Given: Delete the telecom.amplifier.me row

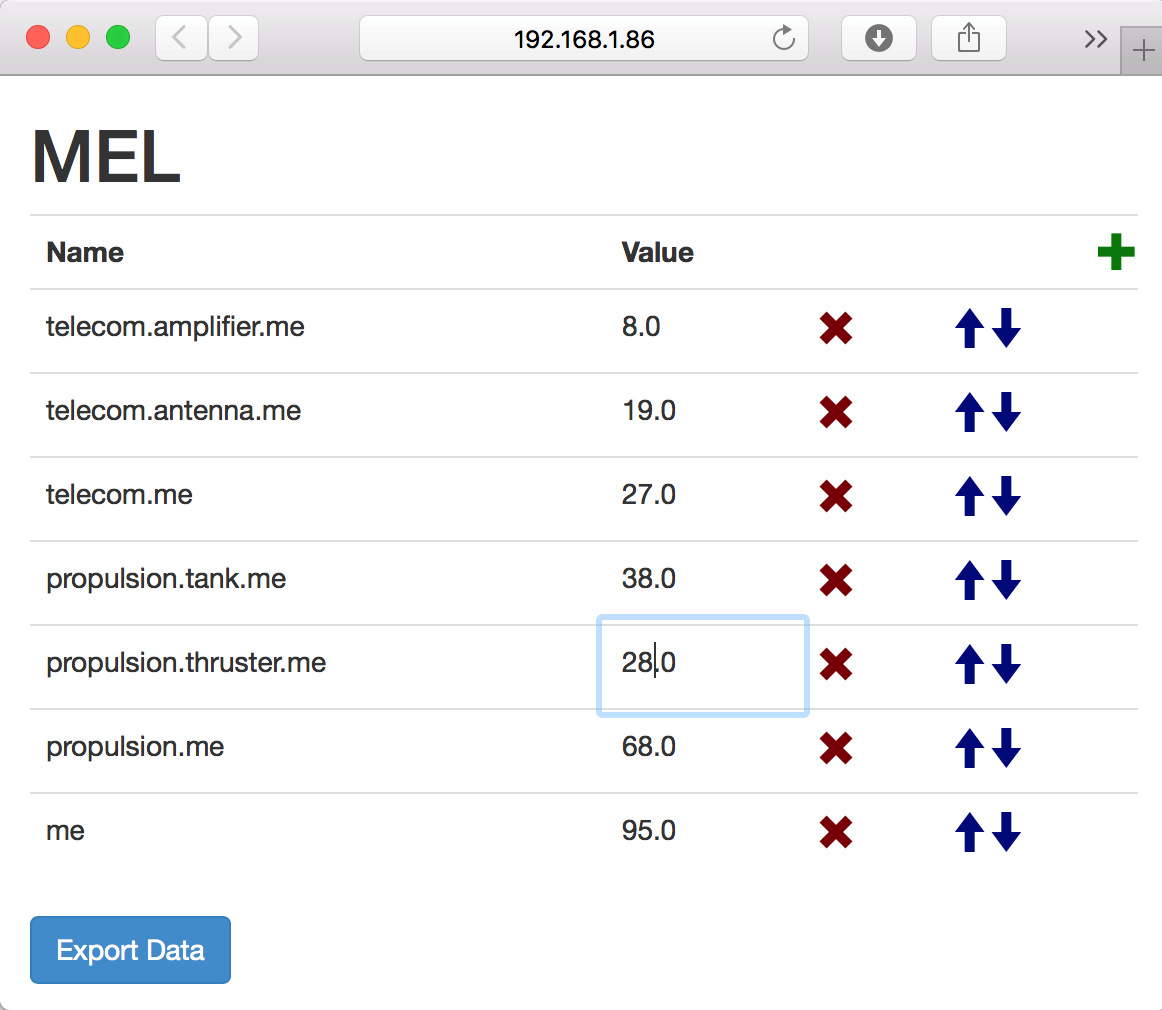Looking at the screenshot, I should point(835,328).
